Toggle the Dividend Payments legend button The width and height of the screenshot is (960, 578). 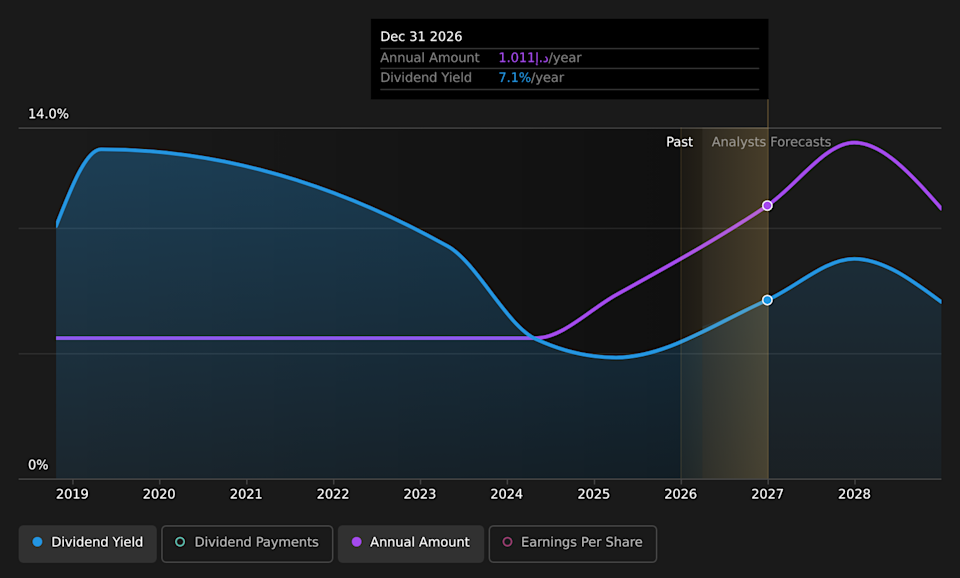click(246, 543)
